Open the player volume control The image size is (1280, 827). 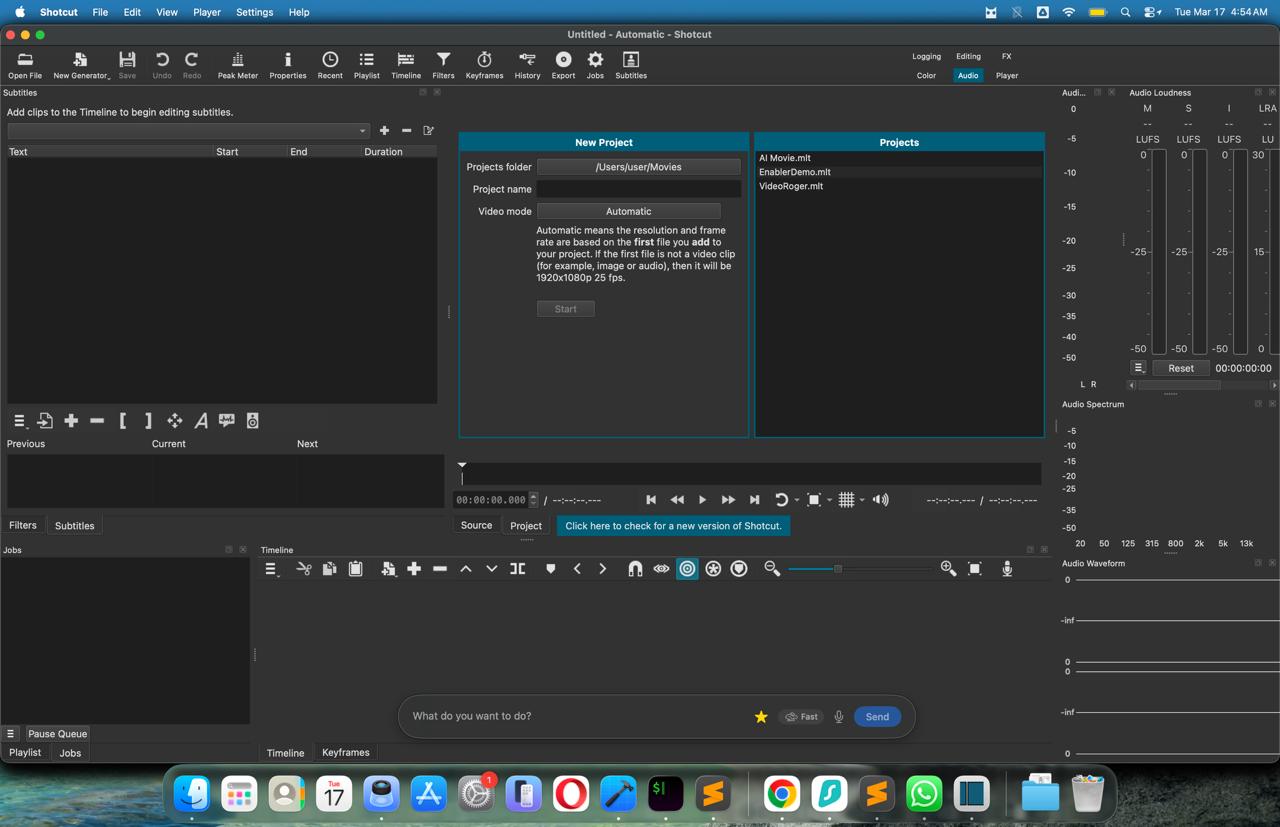(880, 500)
